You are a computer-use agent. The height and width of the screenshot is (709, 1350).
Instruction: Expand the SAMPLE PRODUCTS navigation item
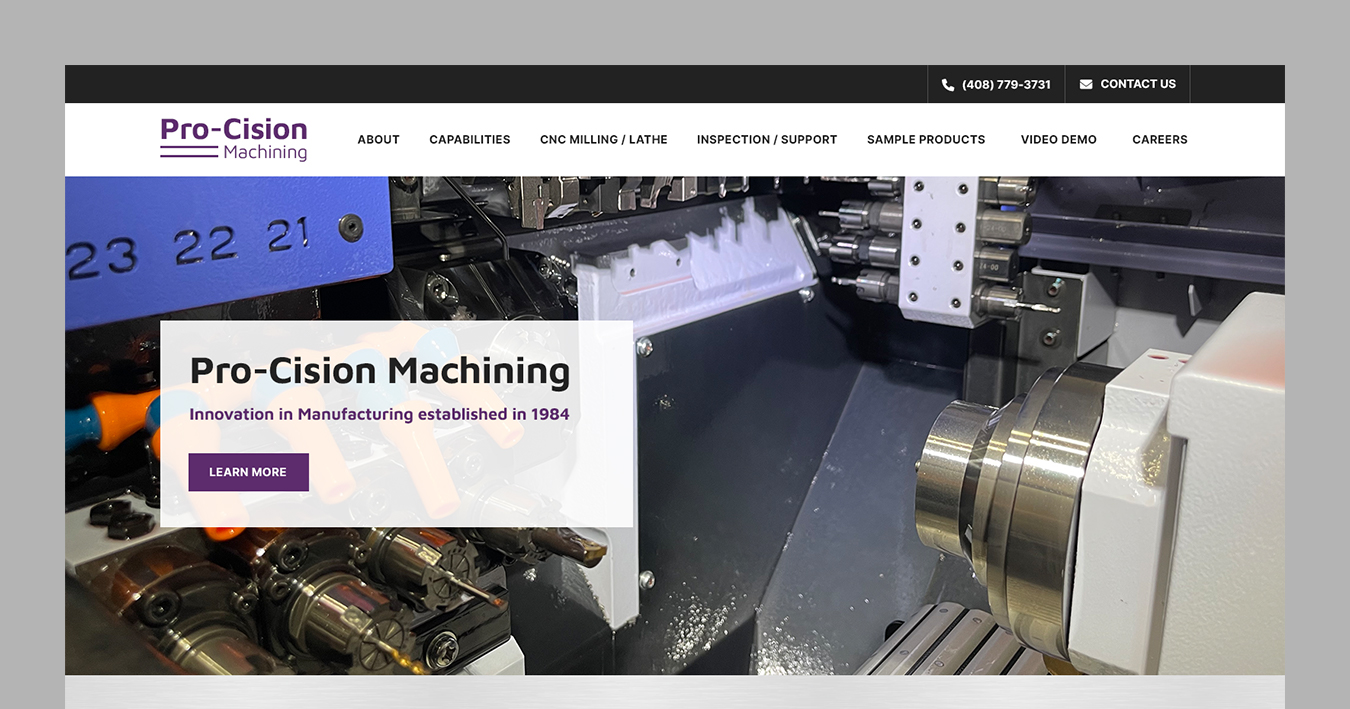pyautogui.click(x=925, y=140)
